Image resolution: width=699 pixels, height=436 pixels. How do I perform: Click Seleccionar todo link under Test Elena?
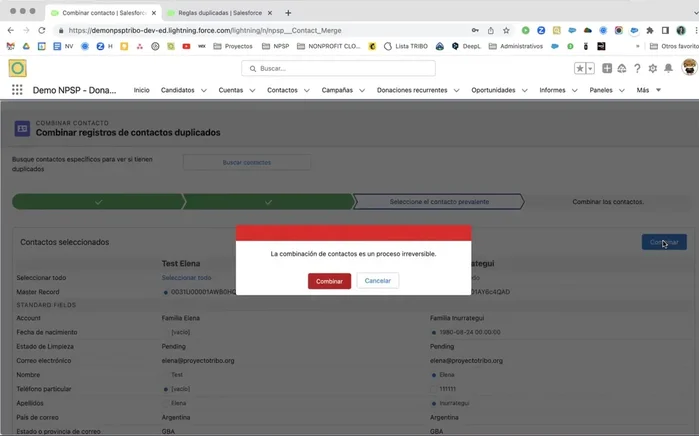pyautogui.click(x=186, y=278)
